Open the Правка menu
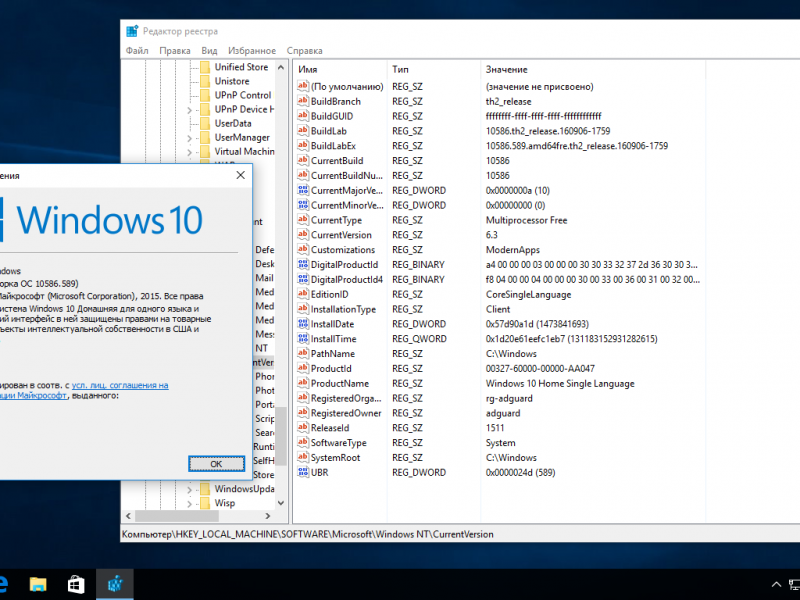The height and width of the screenshot is (600, 800). pos(175,51)
